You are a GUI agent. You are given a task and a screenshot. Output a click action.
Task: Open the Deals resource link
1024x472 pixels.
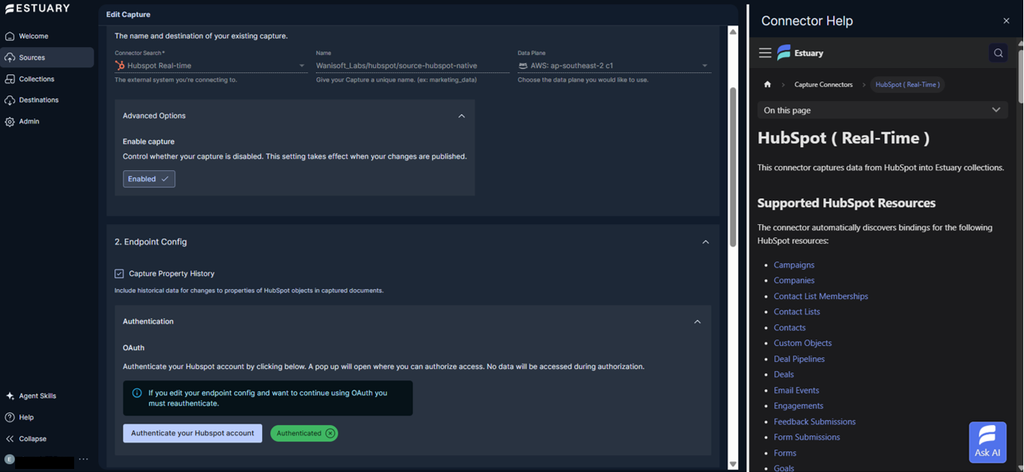pyautogui.click(x=784, y=375)
